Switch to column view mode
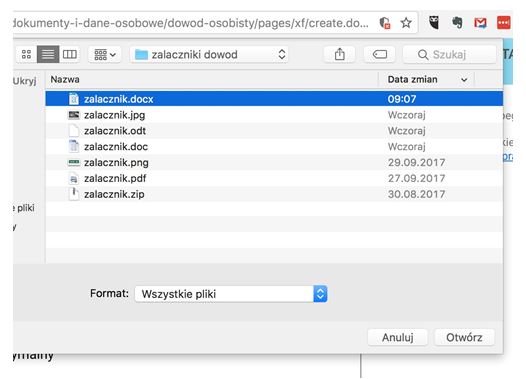Image resolution: width=526 pixels, height=379 pixels. [x=69, y=54]
